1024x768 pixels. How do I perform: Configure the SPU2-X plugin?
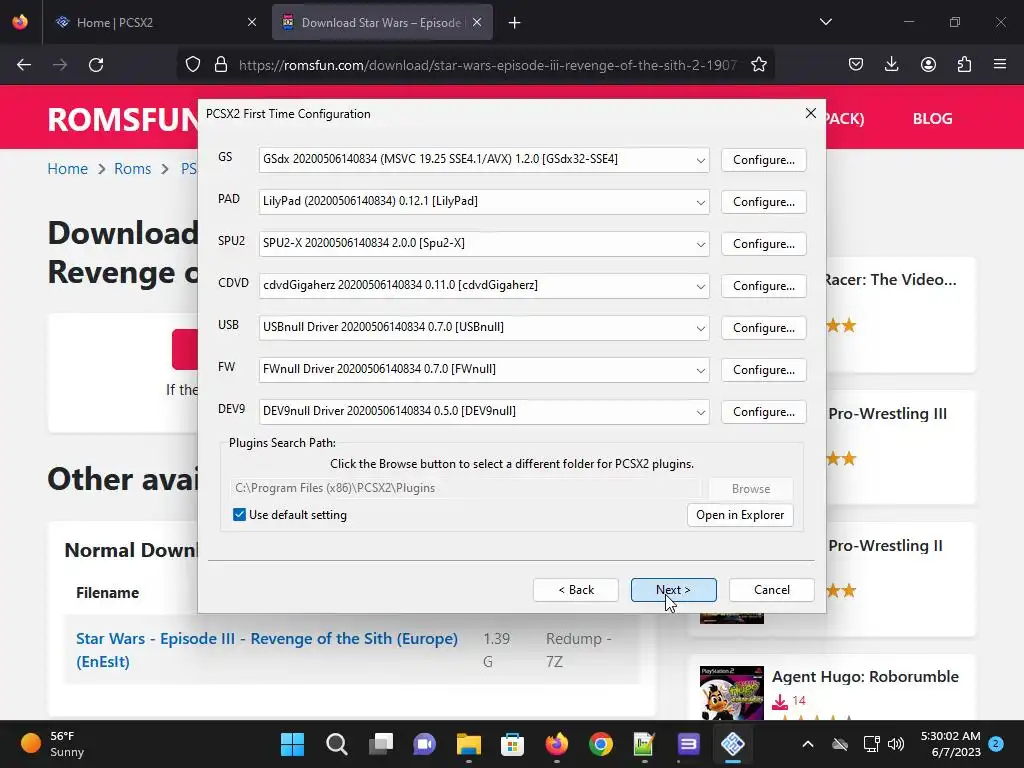coord(763,244)
